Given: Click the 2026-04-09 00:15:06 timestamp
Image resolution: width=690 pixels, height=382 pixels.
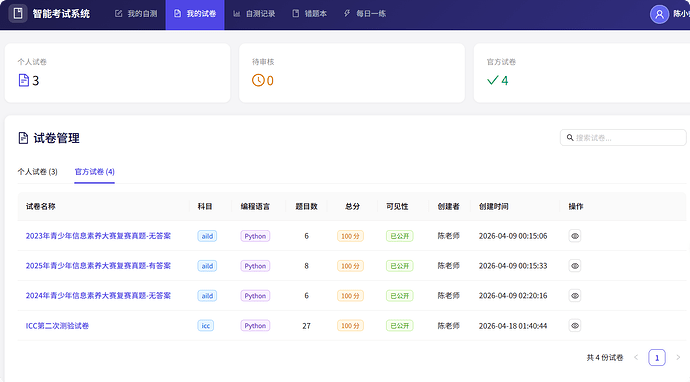Looking at the screenshot, I should [513, 236].
